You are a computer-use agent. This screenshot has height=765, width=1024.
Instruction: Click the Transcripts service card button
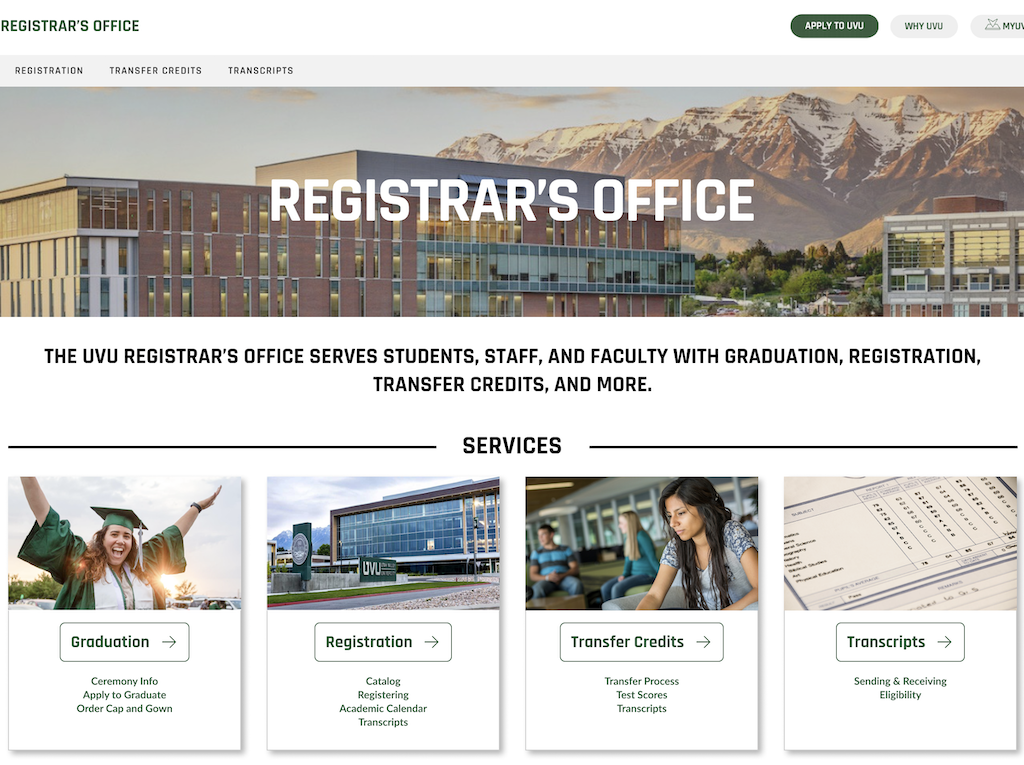point(900,642)
